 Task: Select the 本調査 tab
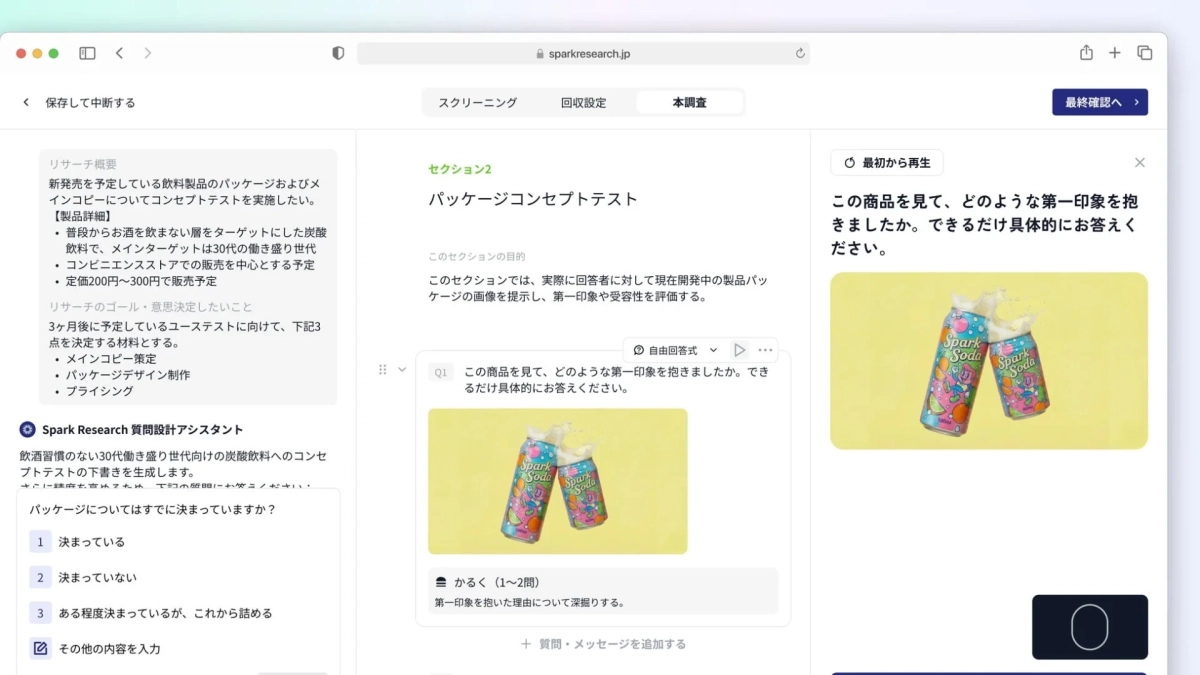coord(689,102)
